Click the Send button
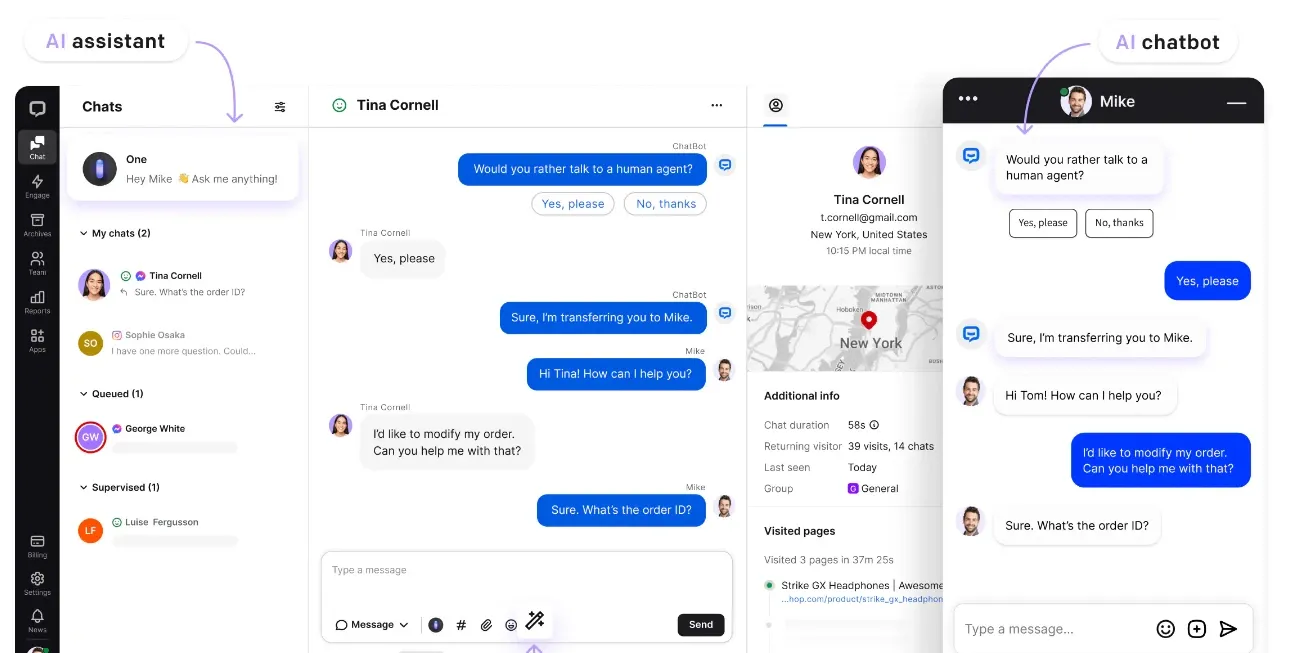Viewport: 1301px width, 653px height. pyautogui.click(x=701, y=625)
